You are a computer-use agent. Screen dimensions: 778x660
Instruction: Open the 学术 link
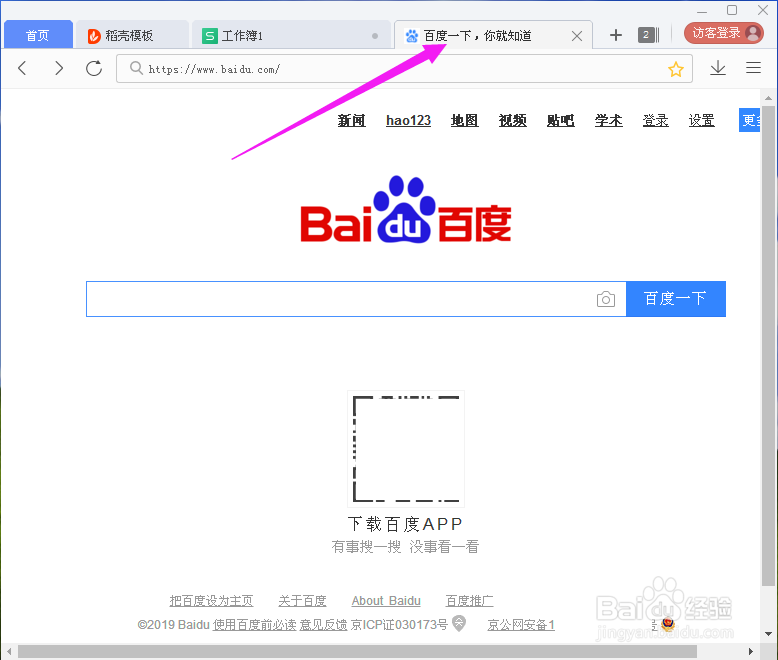(x=609, y=121)
